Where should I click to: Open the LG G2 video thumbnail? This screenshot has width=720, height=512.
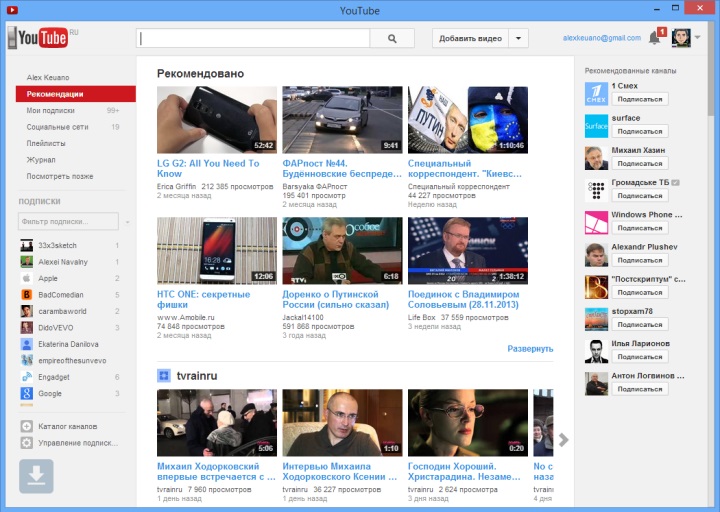coord(217,119)
